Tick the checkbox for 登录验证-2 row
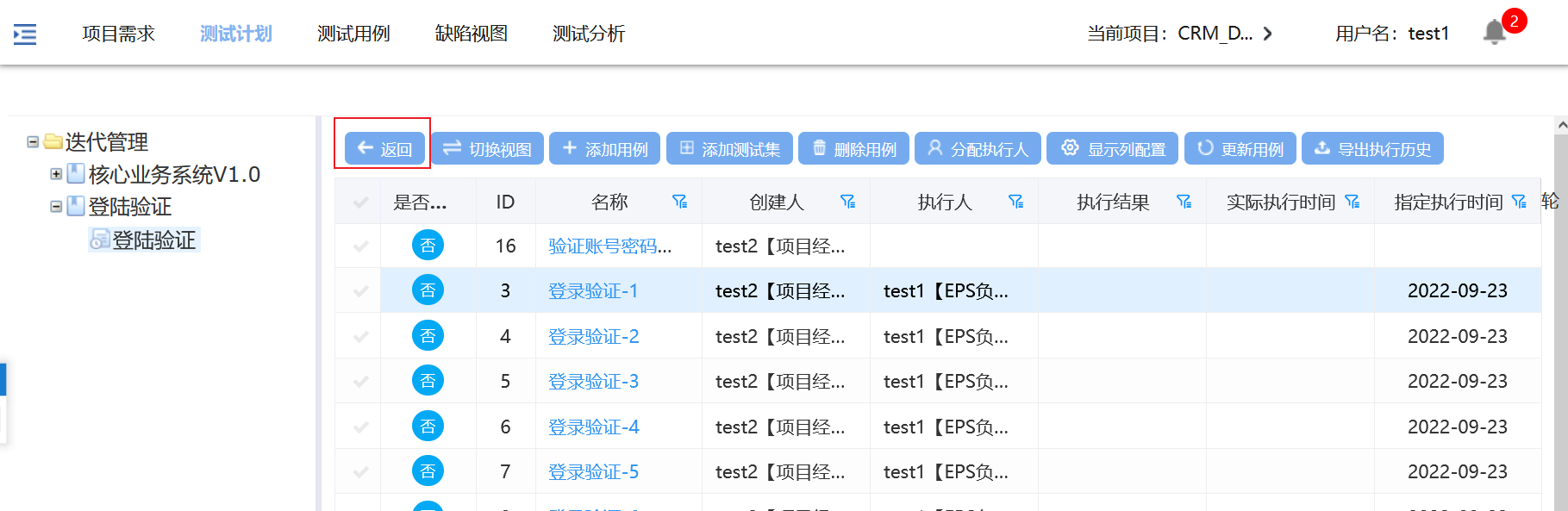Image resolution: width=1568 pixels, height=511 pixels. (x=361, y=337)
